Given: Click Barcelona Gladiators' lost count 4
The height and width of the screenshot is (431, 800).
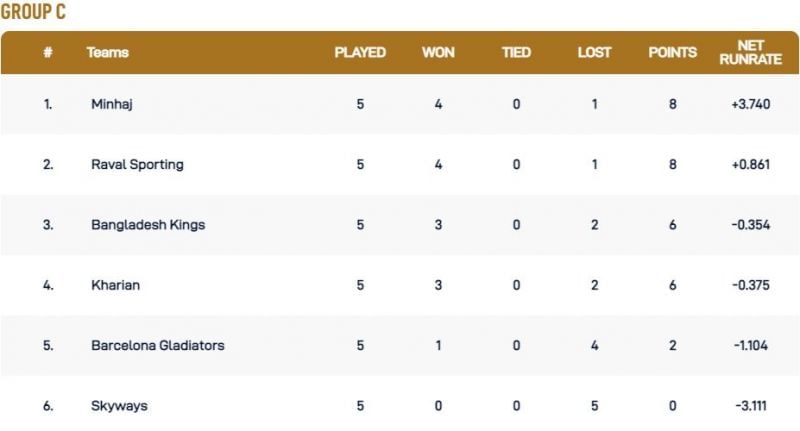Looking at the screenshot, I should [594, 345].
